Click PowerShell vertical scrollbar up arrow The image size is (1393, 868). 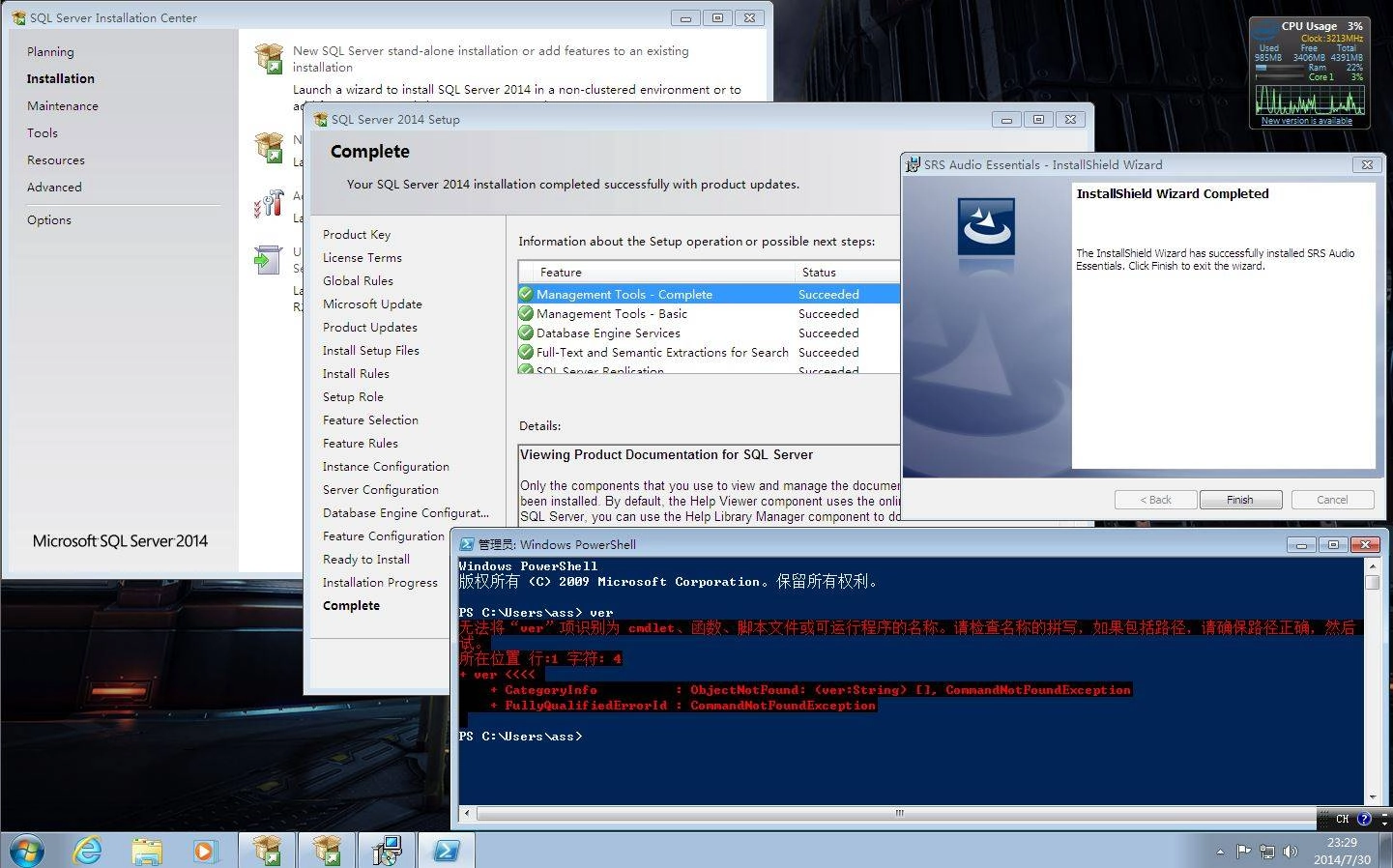(x=1372, y=565)
